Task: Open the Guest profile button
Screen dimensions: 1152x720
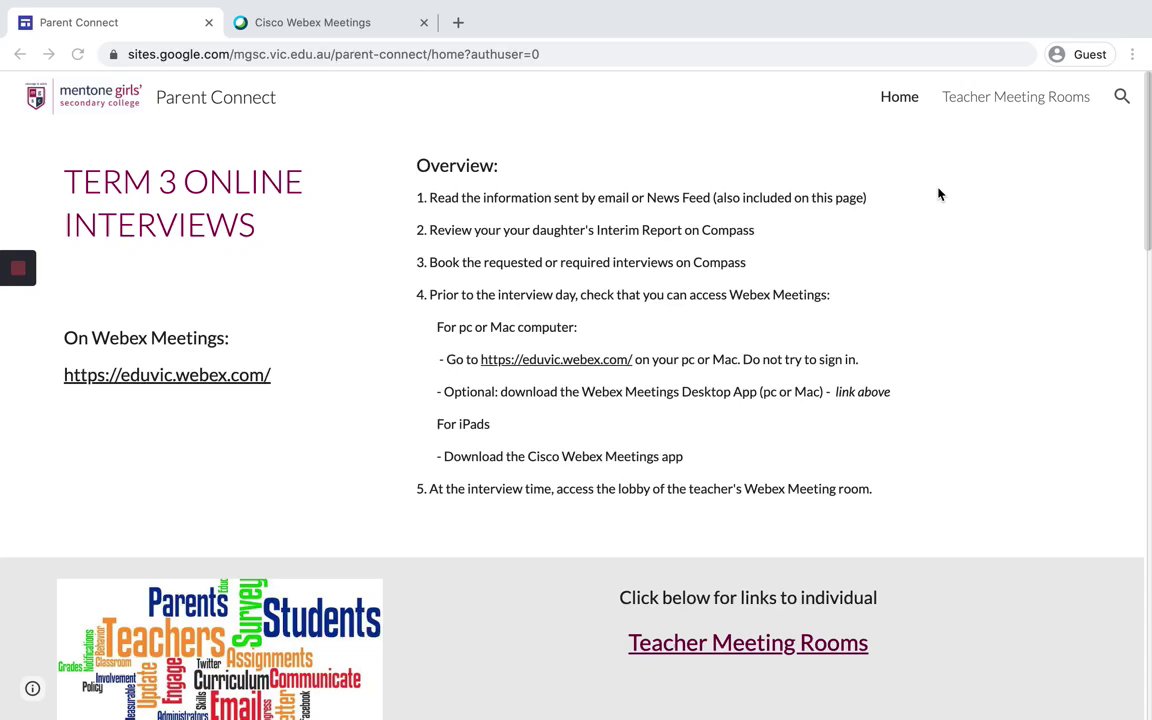Action: pyautogui.click(x=1080, y=54)
